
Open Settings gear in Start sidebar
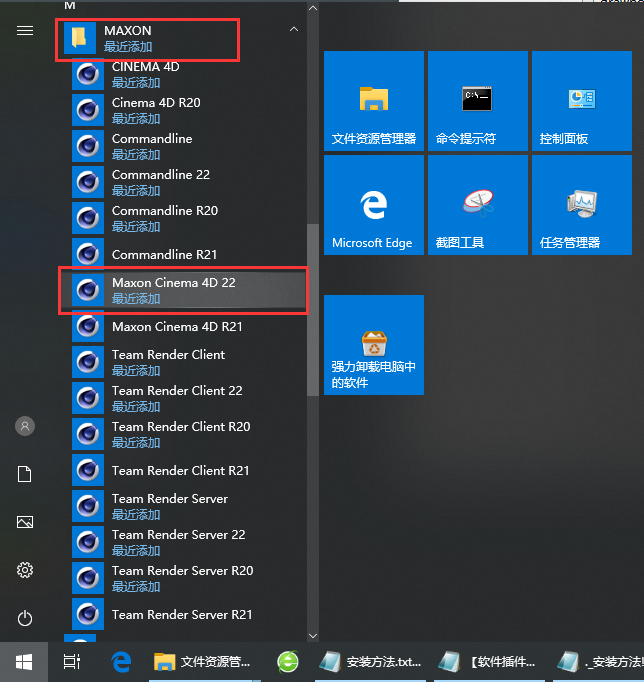tap(25, 570)
